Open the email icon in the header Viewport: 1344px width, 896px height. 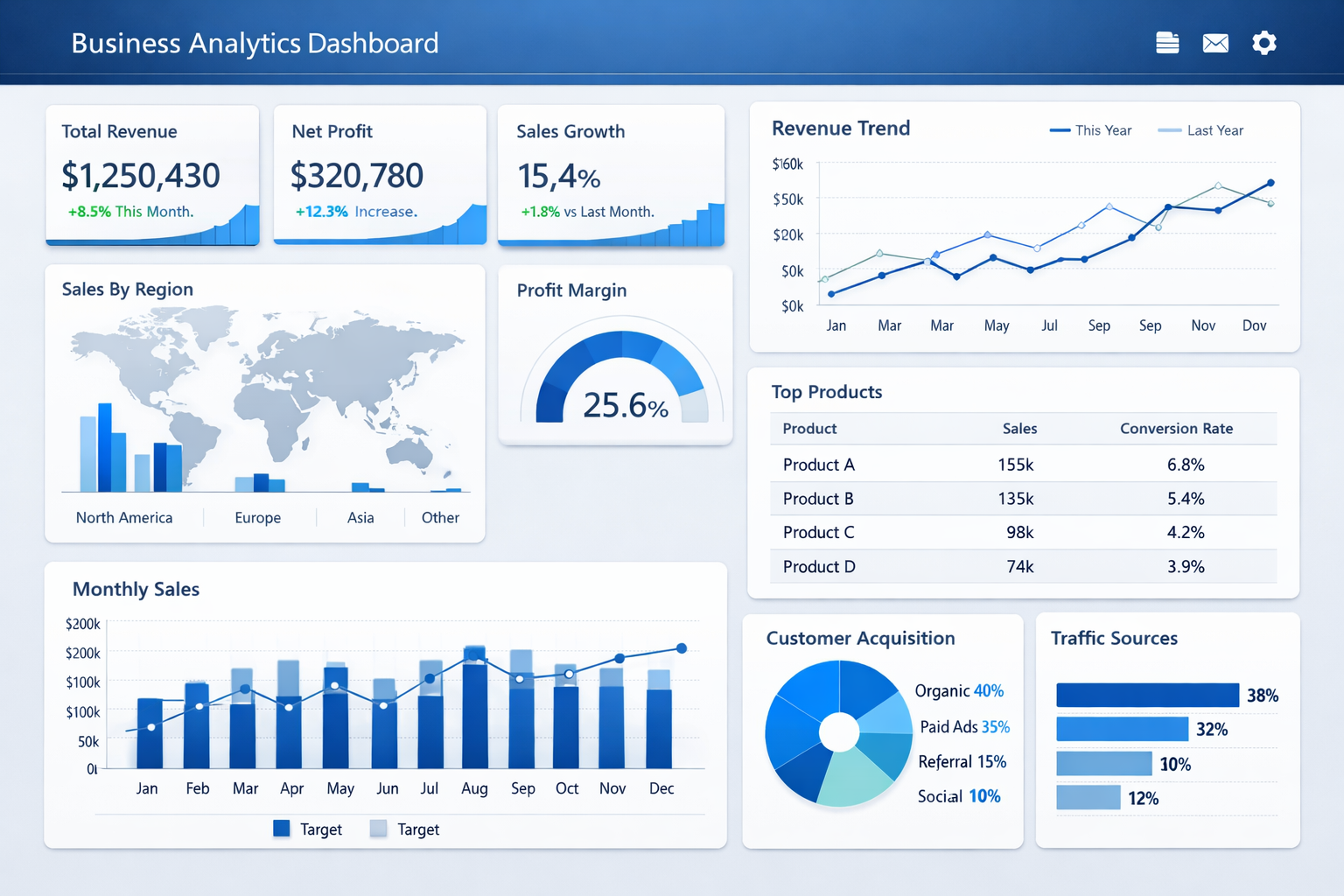(x=1215, y=42)
